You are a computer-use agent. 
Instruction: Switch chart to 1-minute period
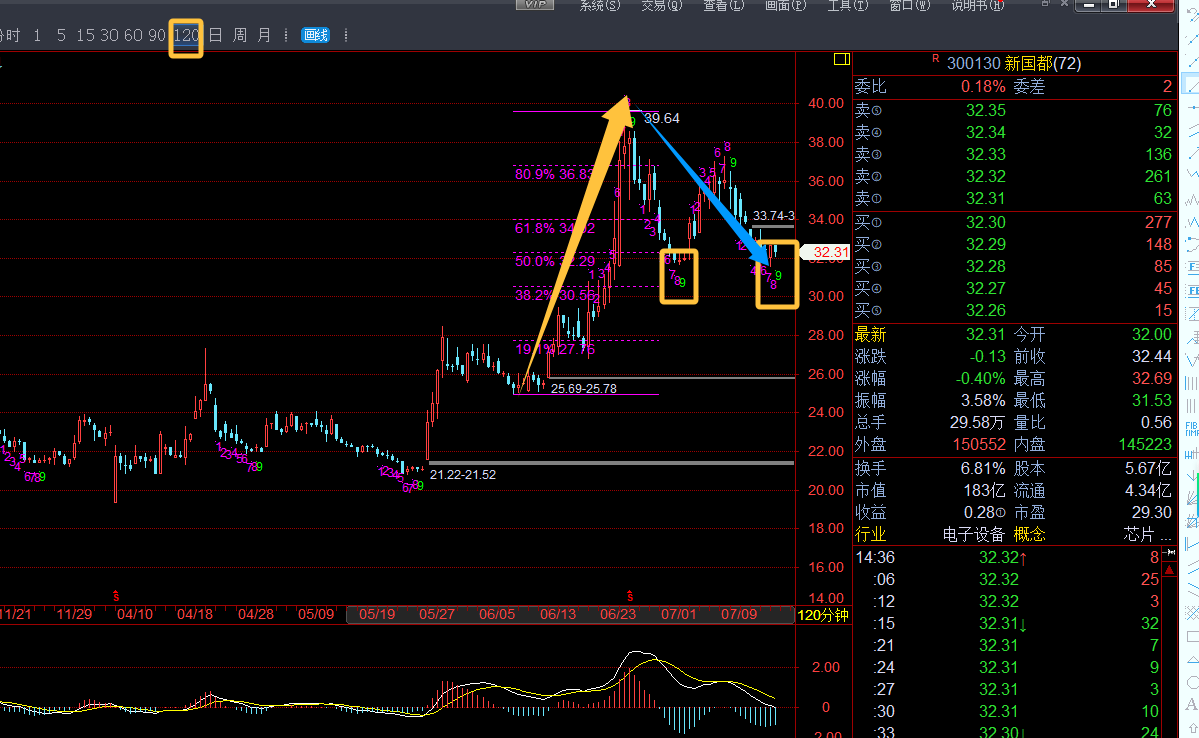[37, 35]
